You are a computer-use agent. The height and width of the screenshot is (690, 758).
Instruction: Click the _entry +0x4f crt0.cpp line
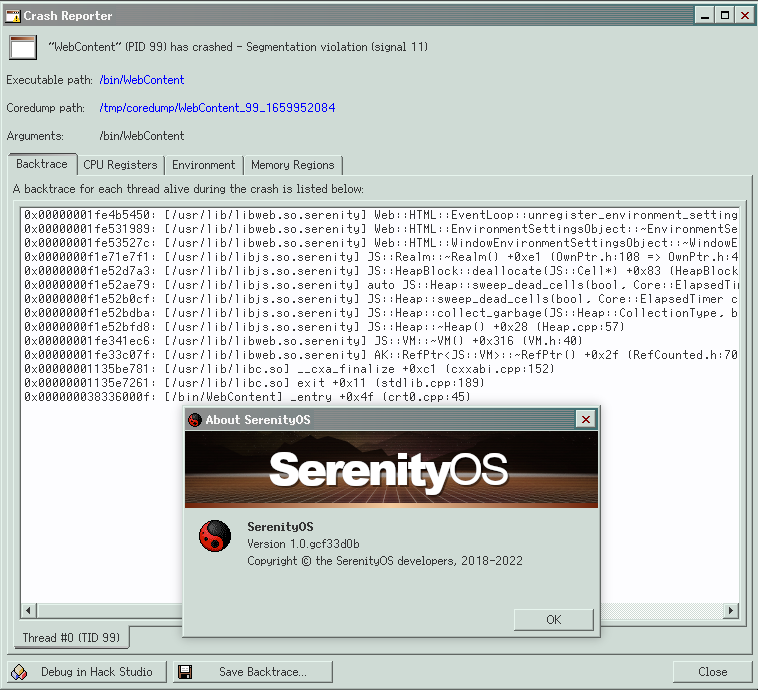pos(247,397)
